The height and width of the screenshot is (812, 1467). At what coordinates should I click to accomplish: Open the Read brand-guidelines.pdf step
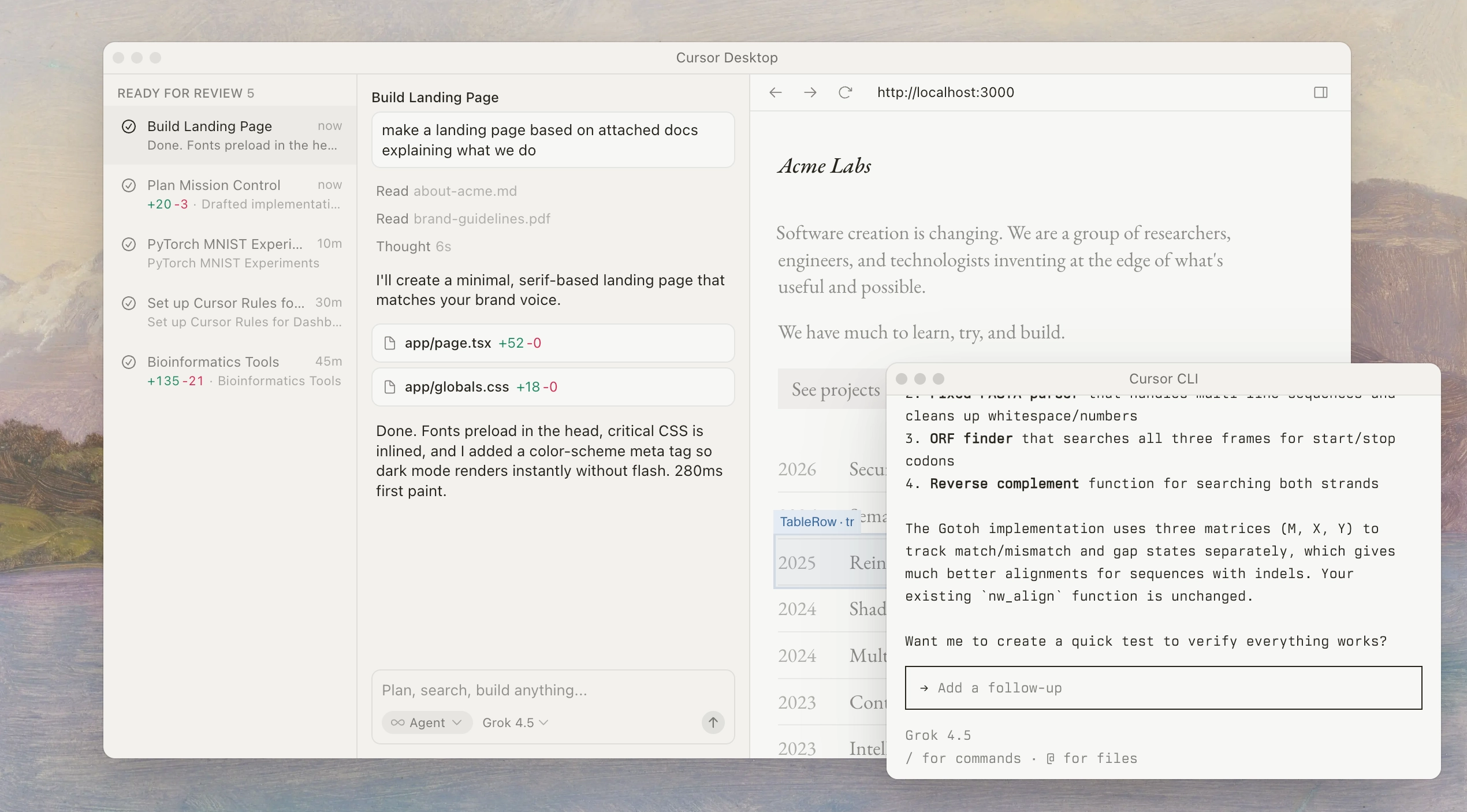point(463,219)
